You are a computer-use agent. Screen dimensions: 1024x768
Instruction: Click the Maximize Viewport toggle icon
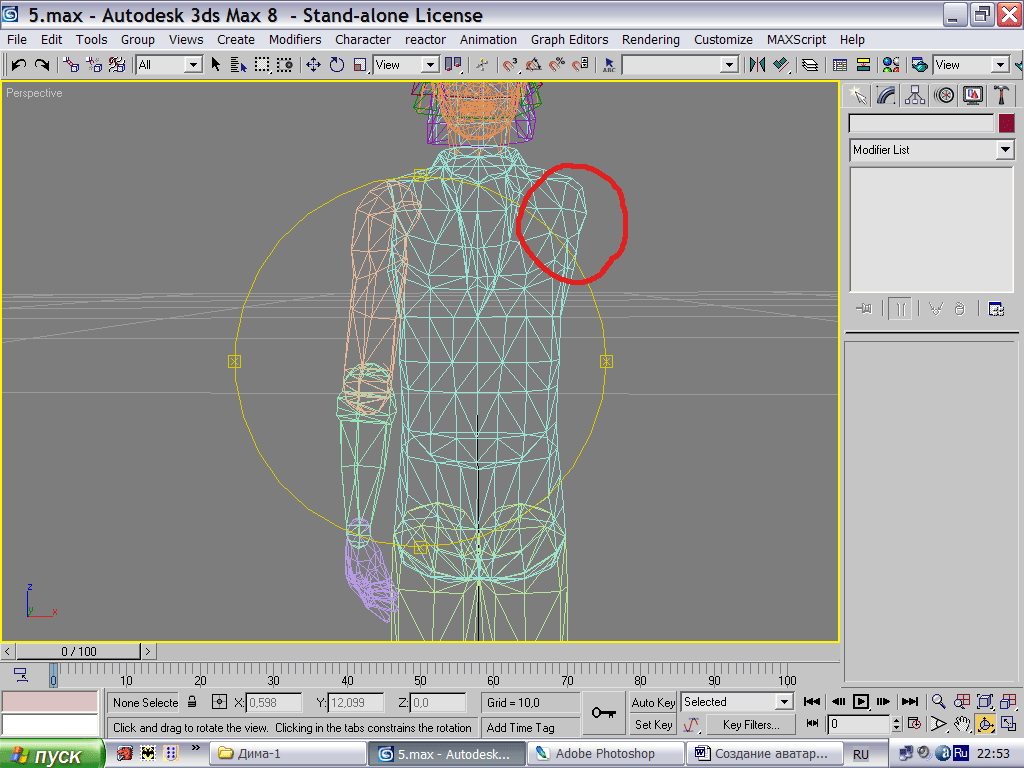point(1008,724)
